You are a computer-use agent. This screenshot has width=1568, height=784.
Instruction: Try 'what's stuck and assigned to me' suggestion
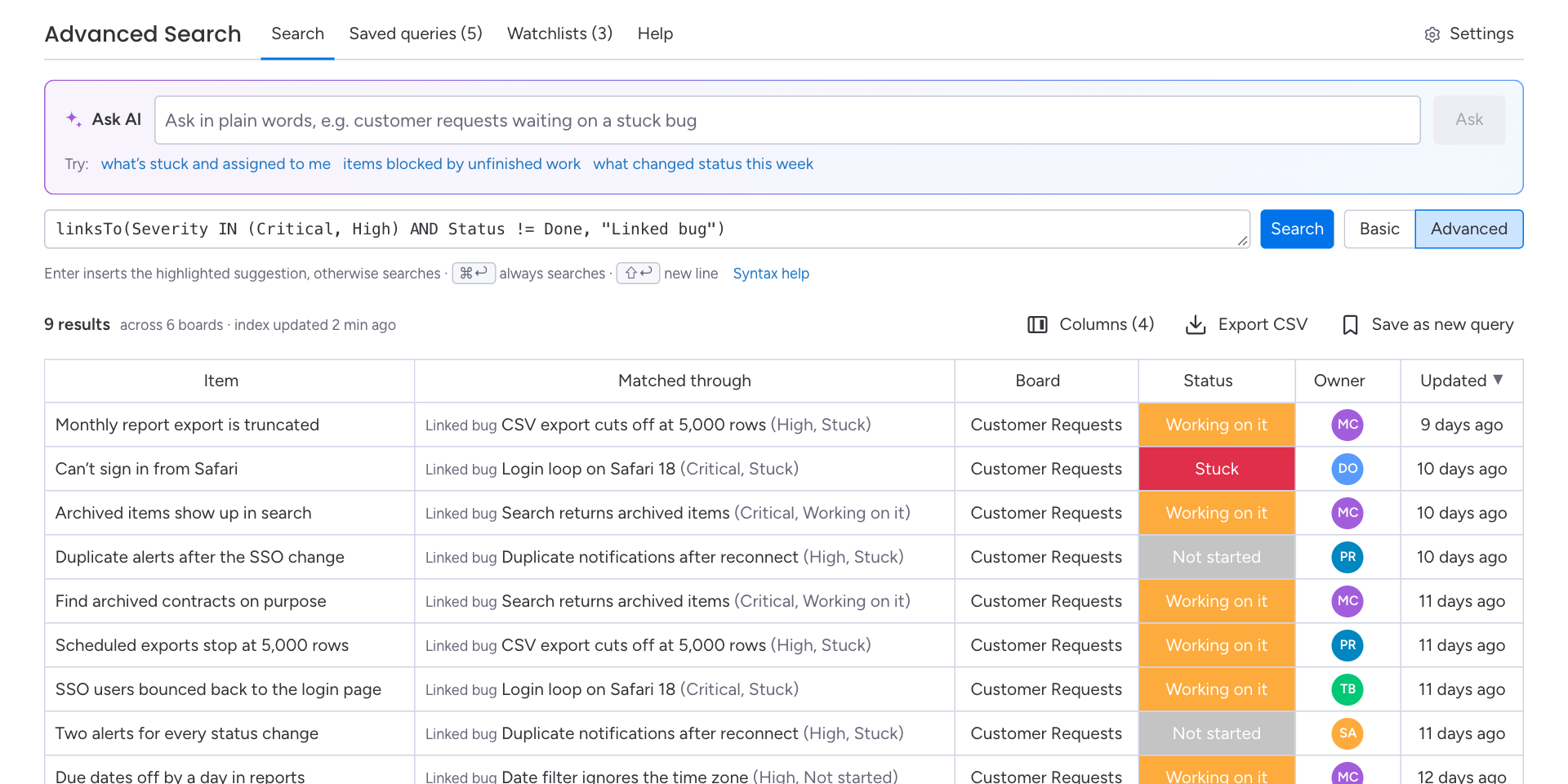coord(216,164)
